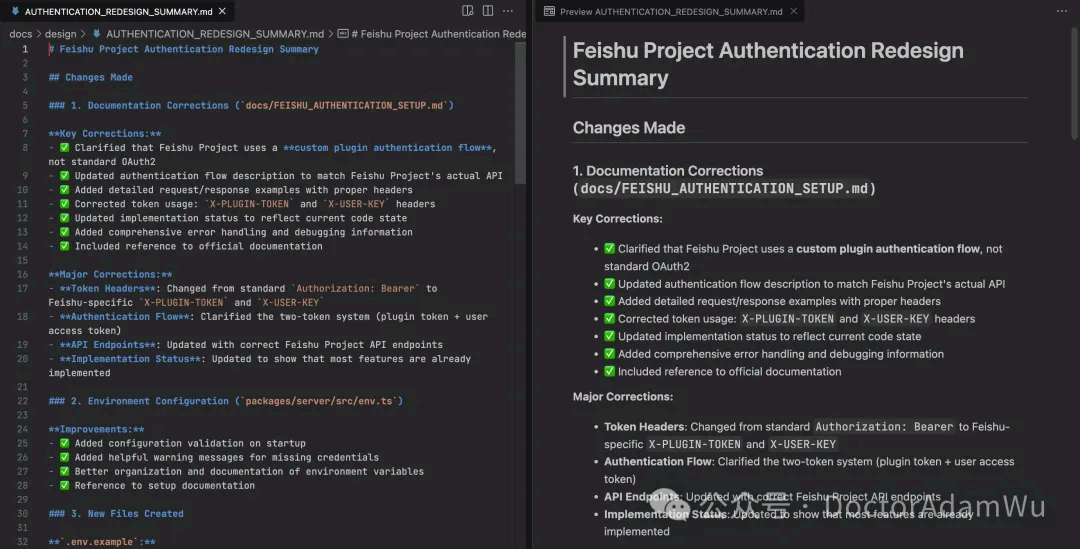Click source line '### 1. Documentation Corrections'
This screenshot has height=549, width=1080.
[251, 105]
